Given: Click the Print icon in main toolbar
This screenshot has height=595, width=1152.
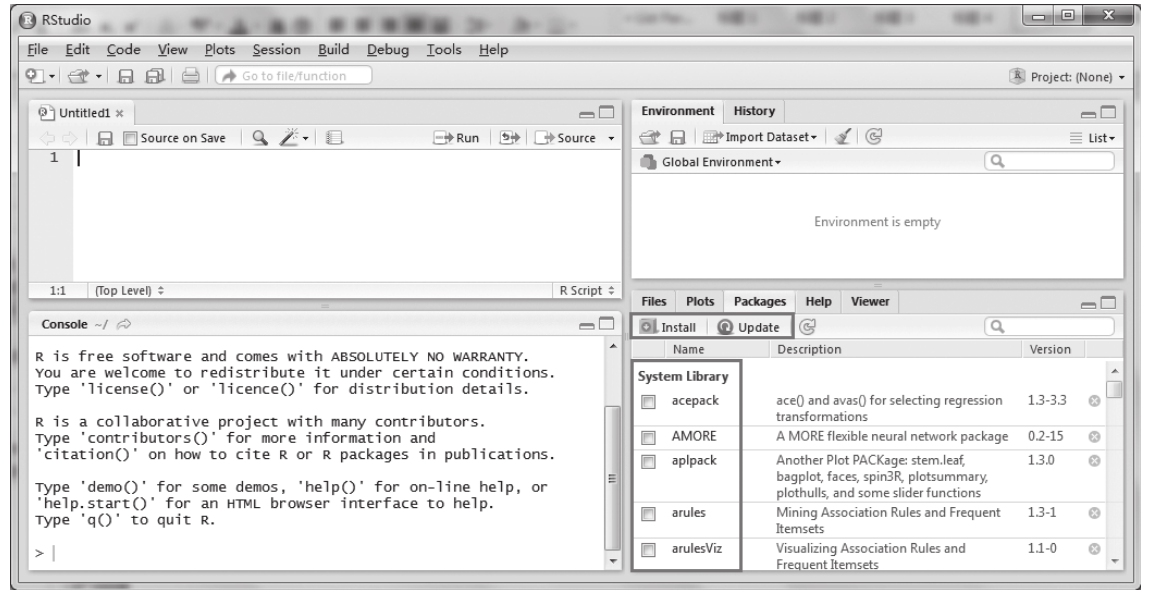Looking at the screenshot, I should coord(190,76).
